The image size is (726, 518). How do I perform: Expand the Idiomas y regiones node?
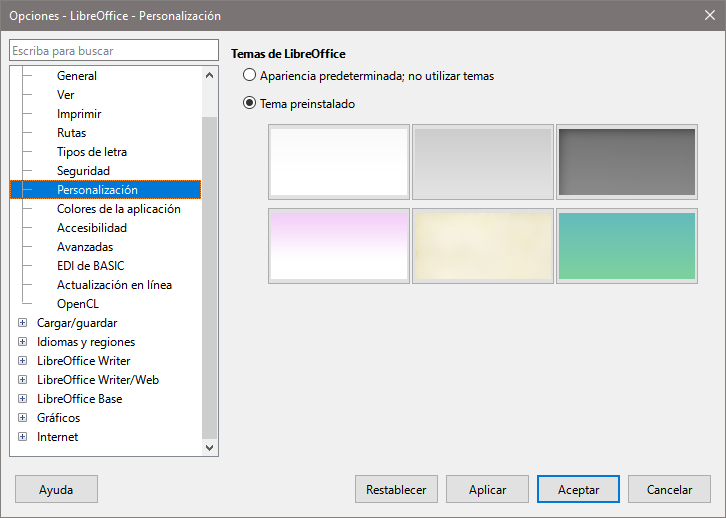coord(22,342)
